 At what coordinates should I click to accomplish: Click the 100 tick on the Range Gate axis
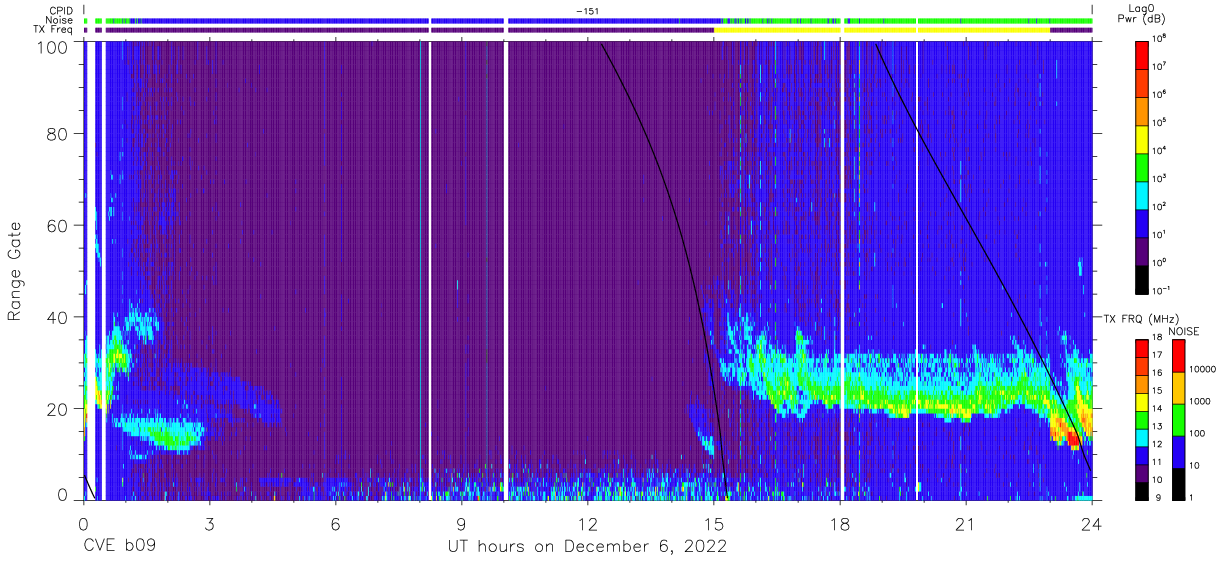tap(53, 46)
